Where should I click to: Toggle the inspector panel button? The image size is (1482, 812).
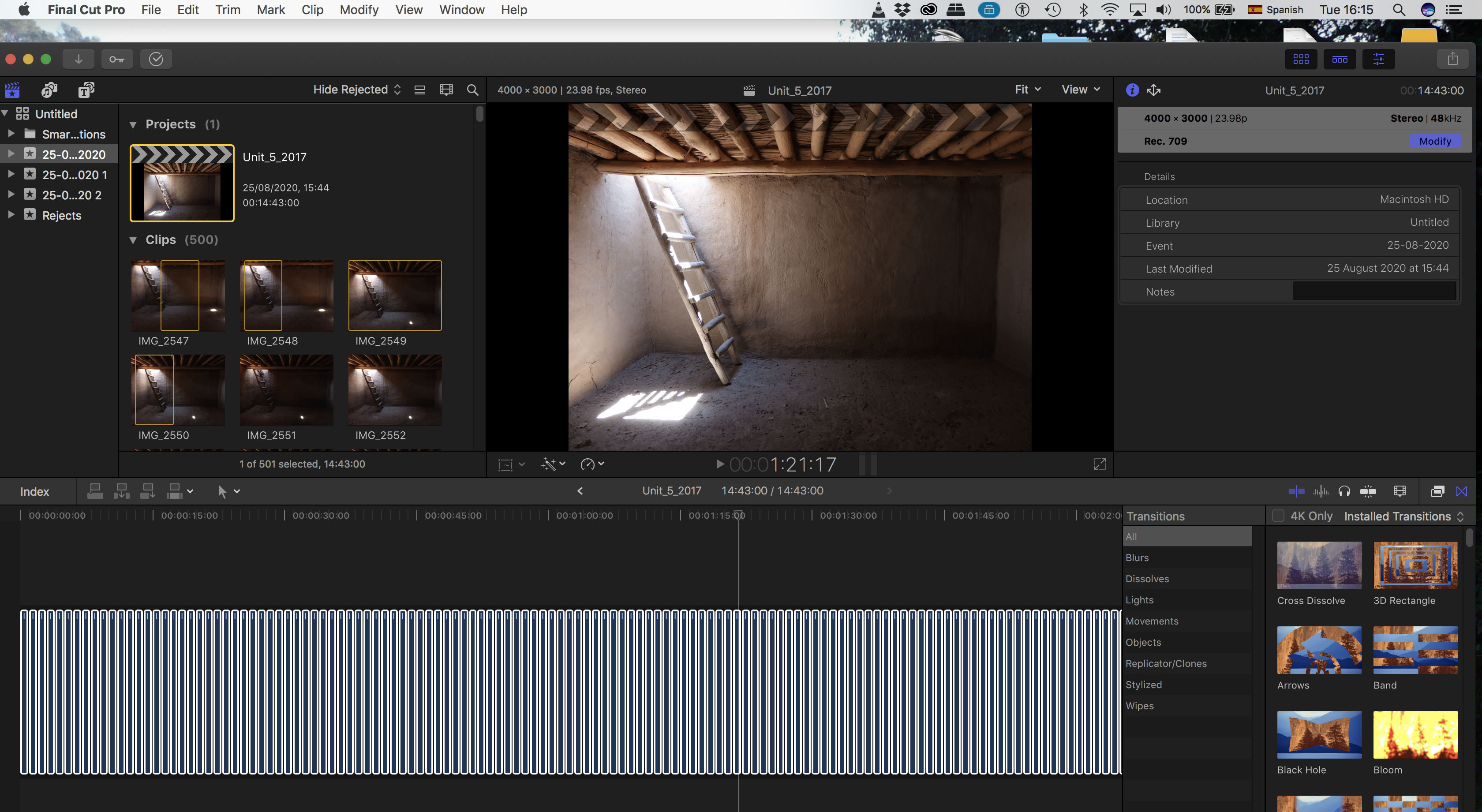coord(1378,59)
